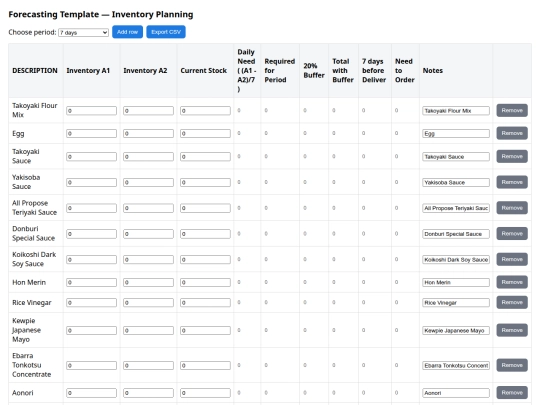
Task: Focus Inventory A2 field for Takoyaki Flour Mix
Action: tap(148, 111)
